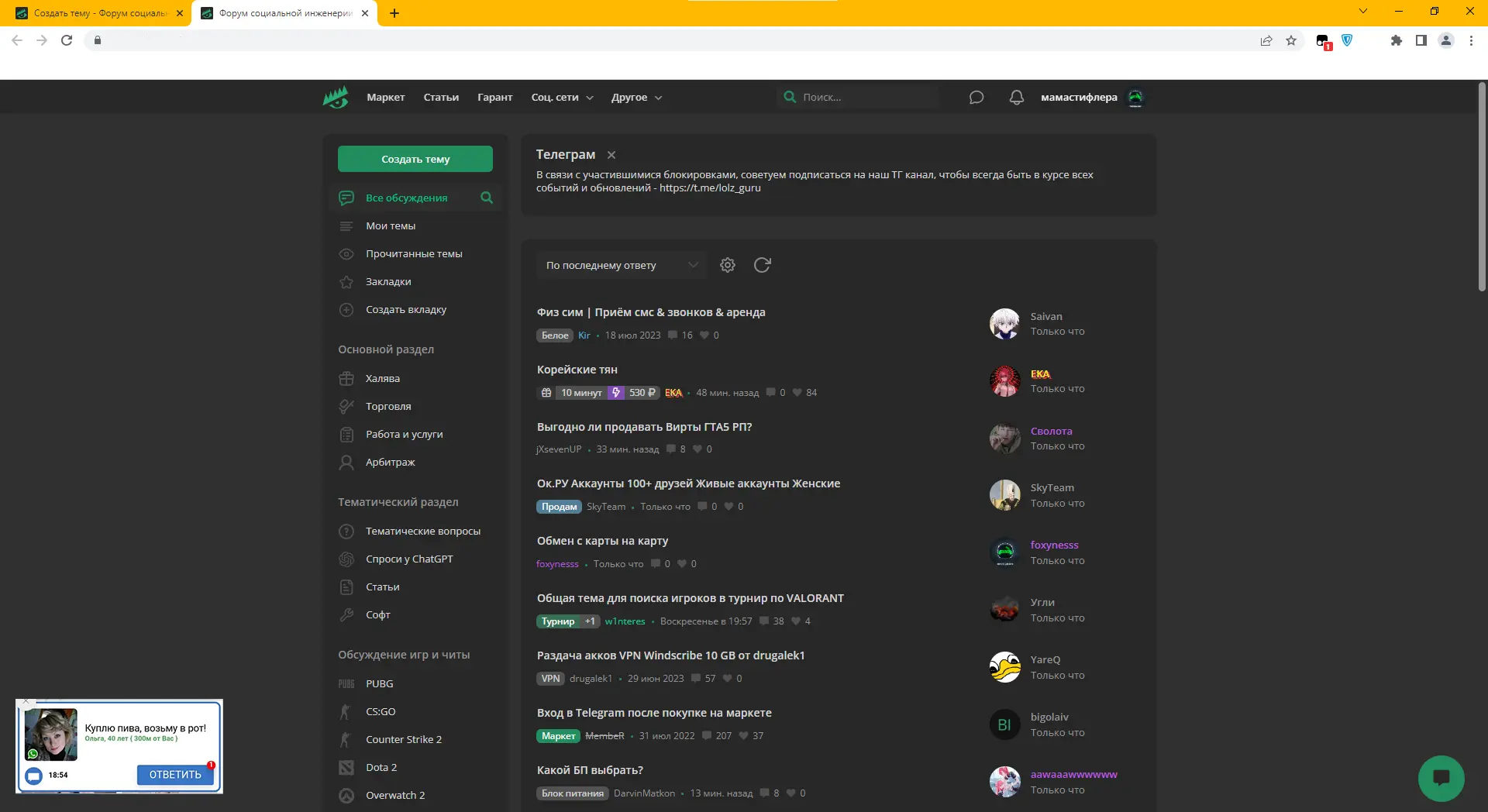Image resolution: width=1488 pixels, height=812 pixels.
Task: Click the browser share page icon
Action: click(x=1266, y=40)
